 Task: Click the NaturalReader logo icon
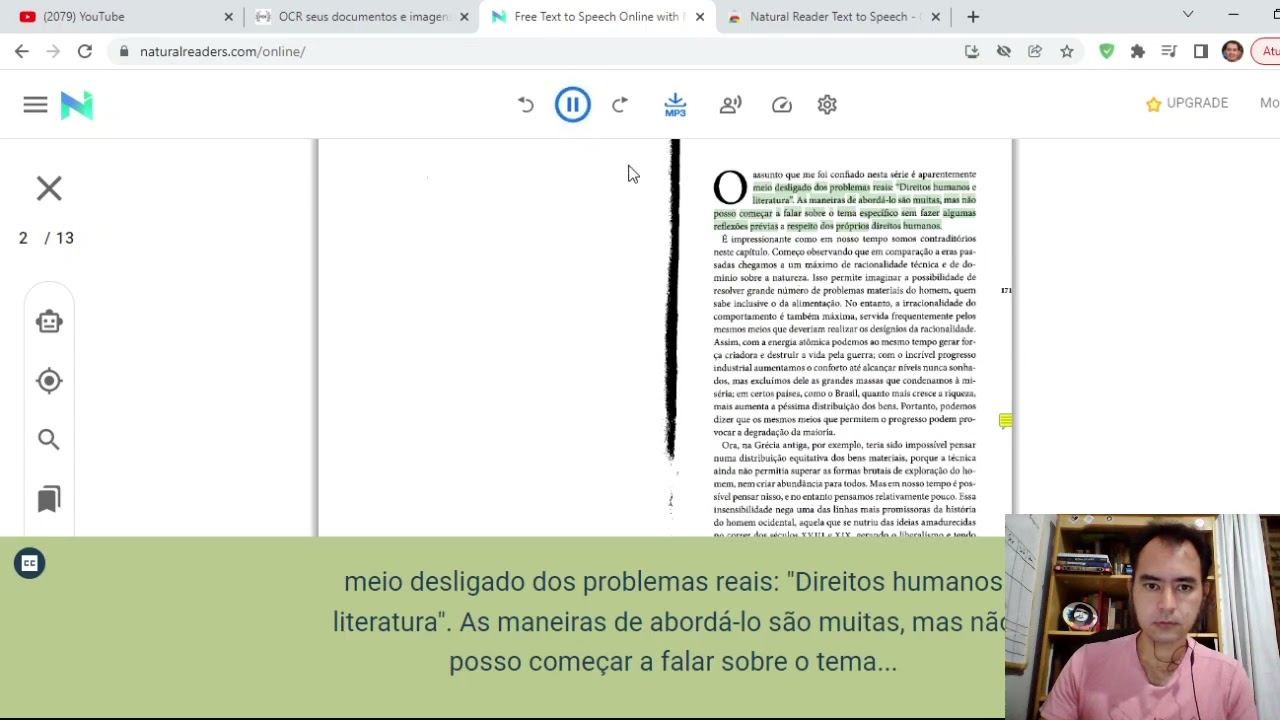point(77,104)
